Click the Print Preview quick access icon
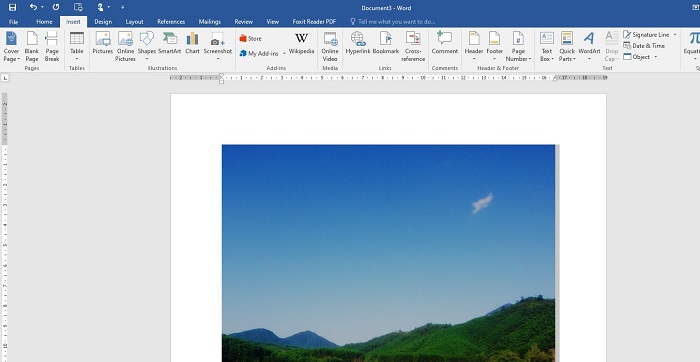700x362 pixels. tap(78, 7)
